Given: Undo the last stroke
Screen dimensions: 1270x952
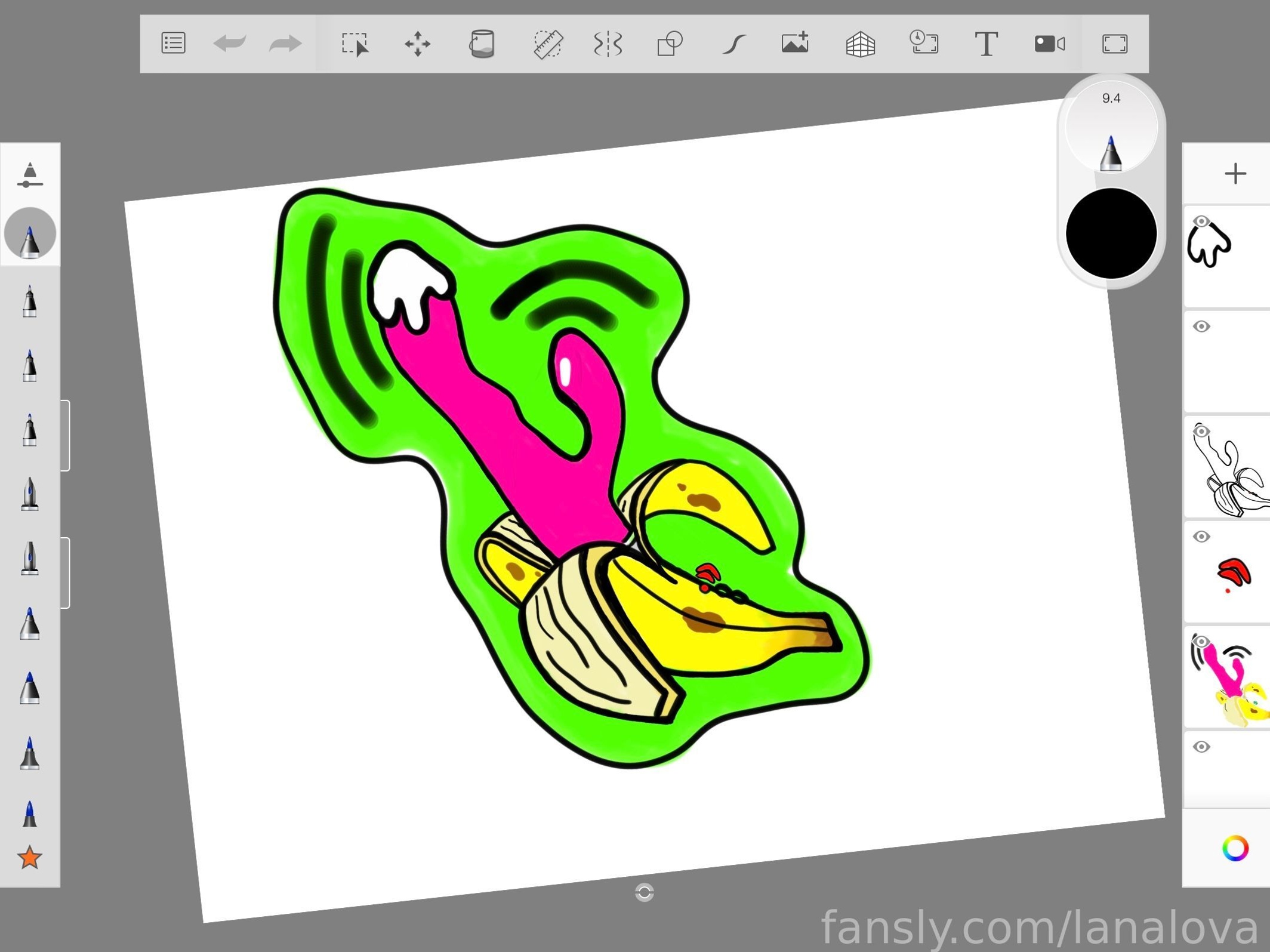Looking at the screenshot, I should coord(230,44).
